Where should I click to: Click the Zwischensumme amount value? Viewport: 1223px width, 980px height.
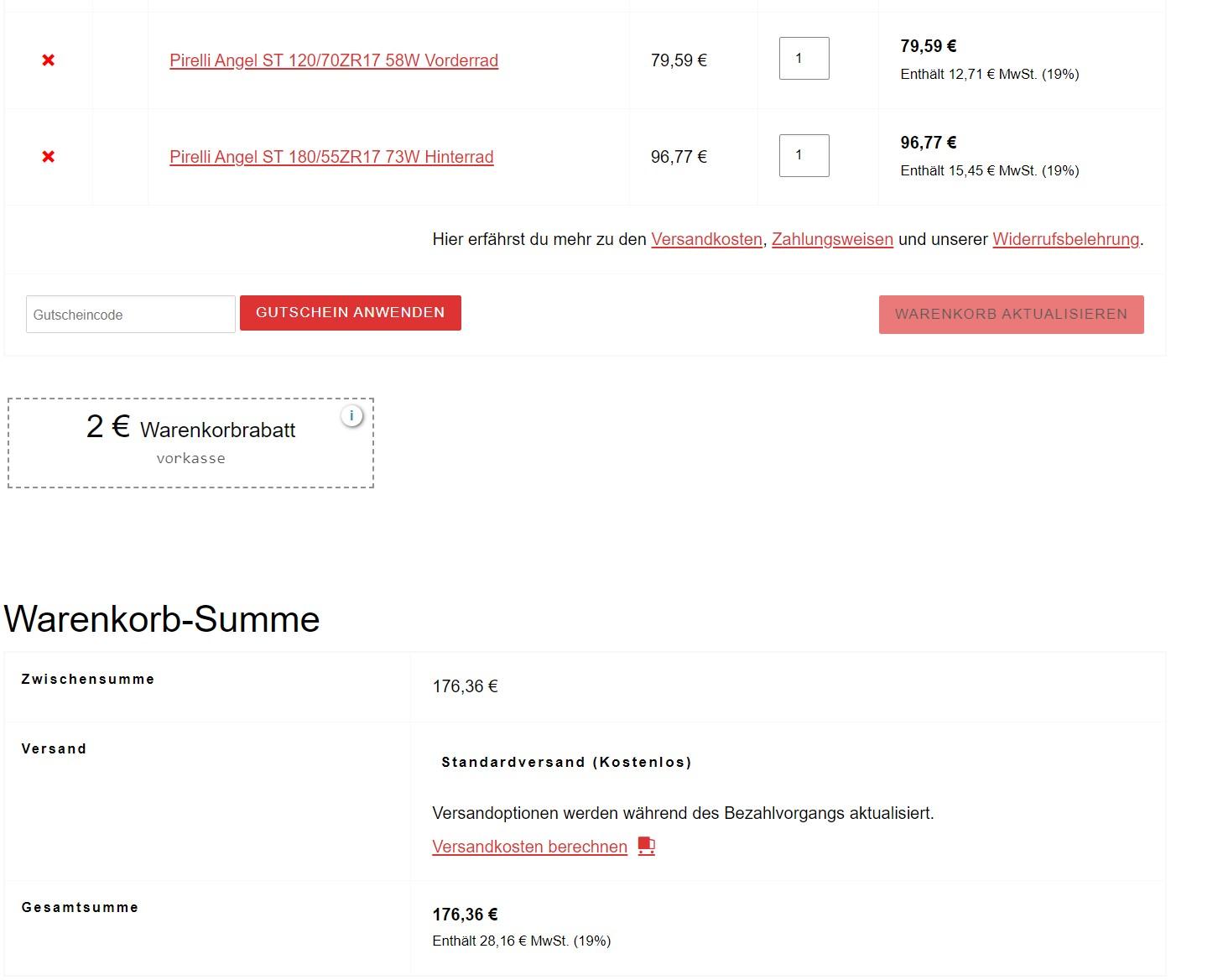coord(465,686)
